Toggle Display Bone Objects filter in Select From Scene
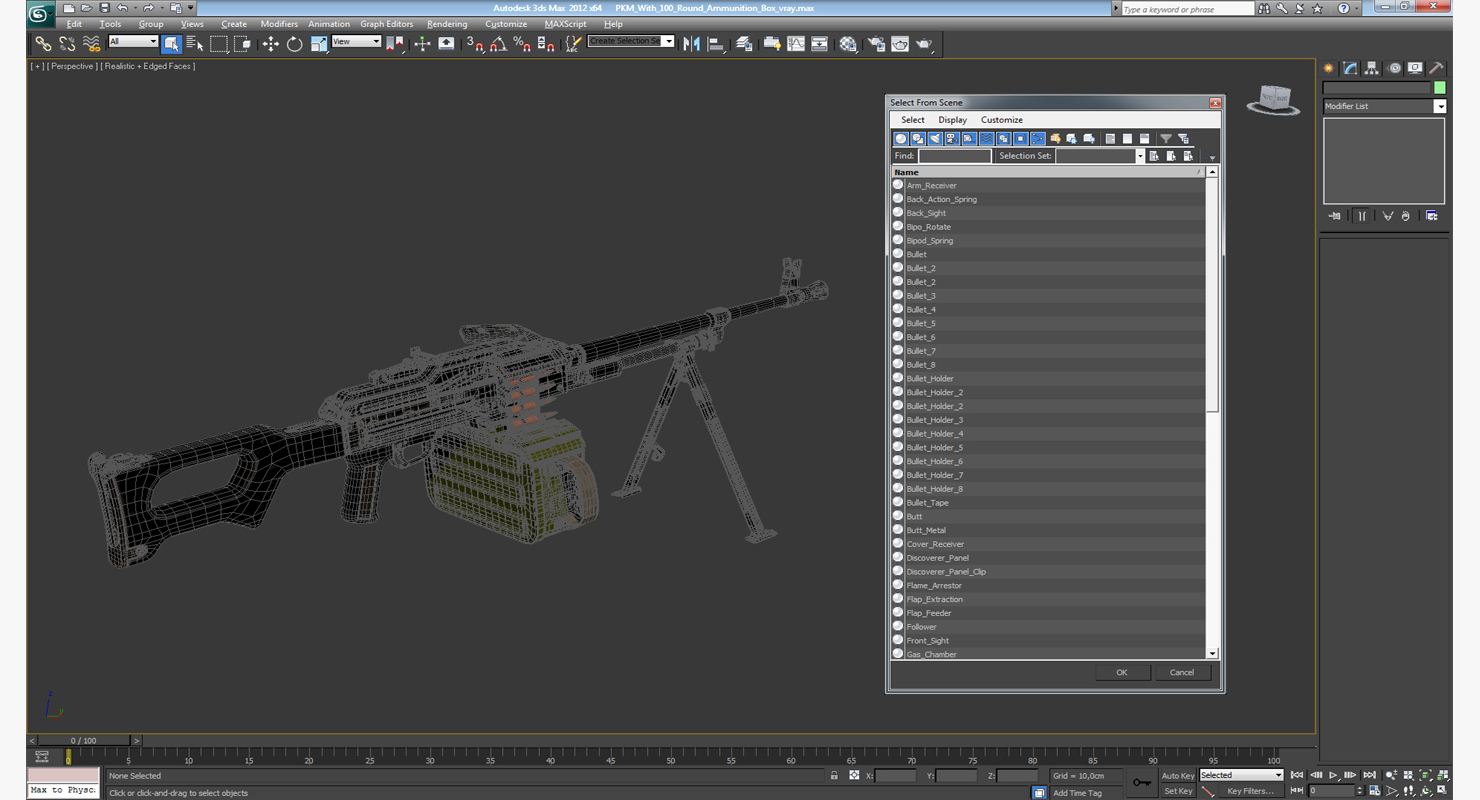The image size is (1480, 800). tap(1037, 139)
